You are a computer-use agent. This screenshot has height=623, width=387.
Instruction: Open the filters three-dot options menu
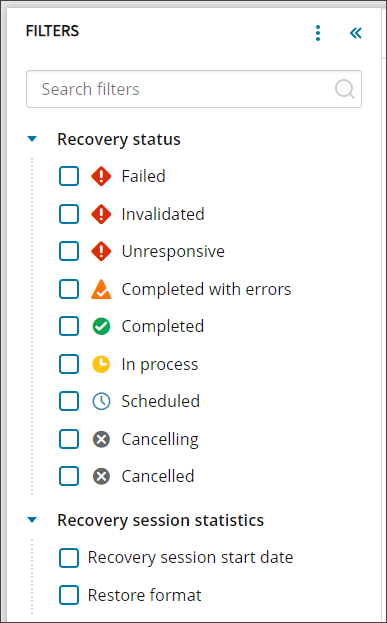coord(317,33)
